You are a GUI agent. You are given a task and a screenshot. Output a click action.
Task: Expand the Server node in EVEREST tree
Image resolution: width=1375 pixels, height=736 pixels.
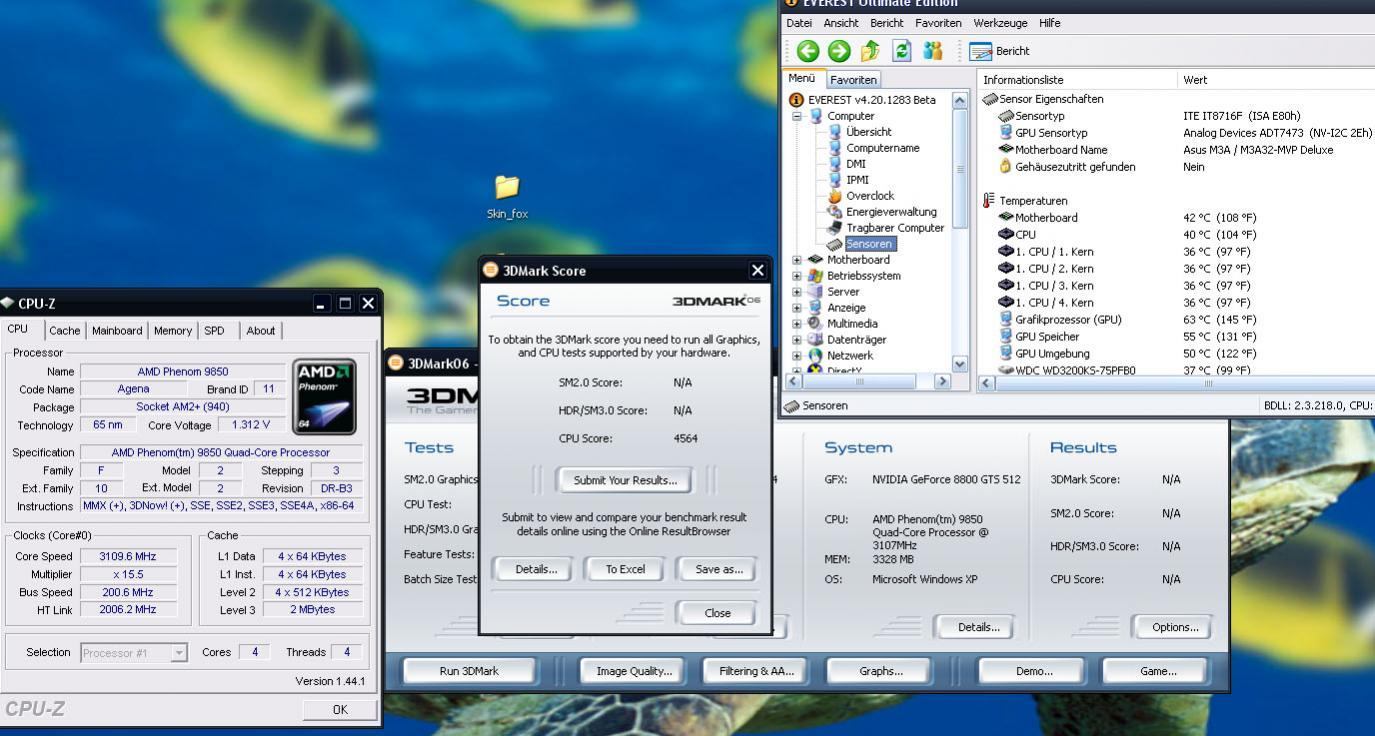797,292
